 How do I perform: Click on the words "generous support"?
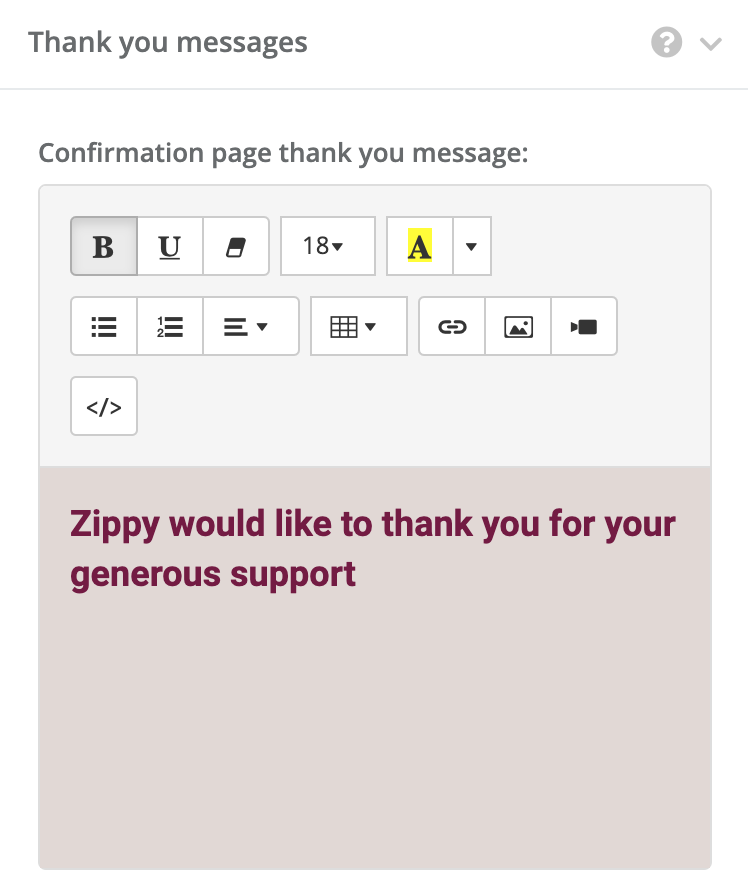[213, 575]
